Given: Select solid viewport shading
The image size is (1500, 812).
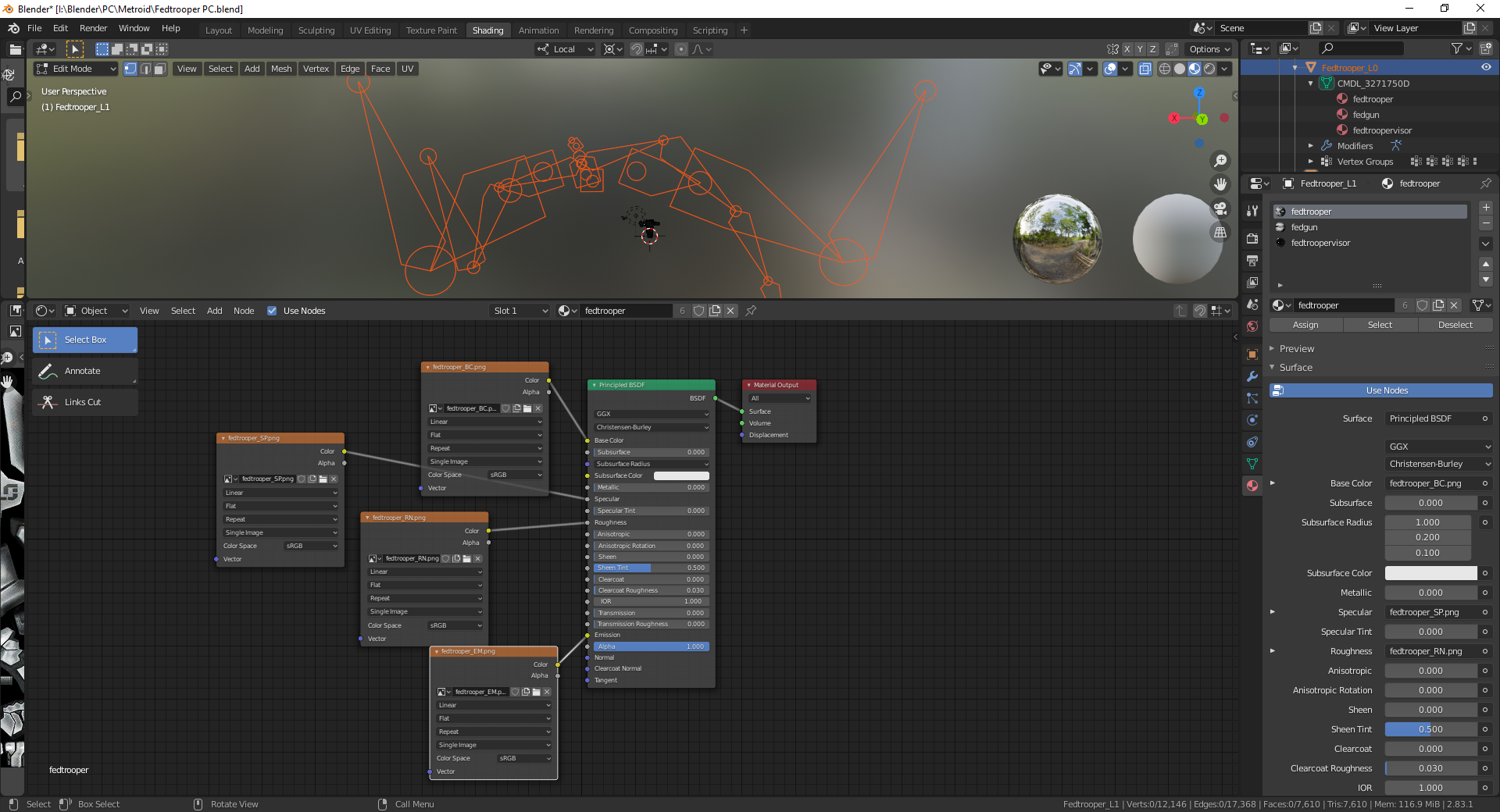Looking at the screenshot, I should [1180, 69].
